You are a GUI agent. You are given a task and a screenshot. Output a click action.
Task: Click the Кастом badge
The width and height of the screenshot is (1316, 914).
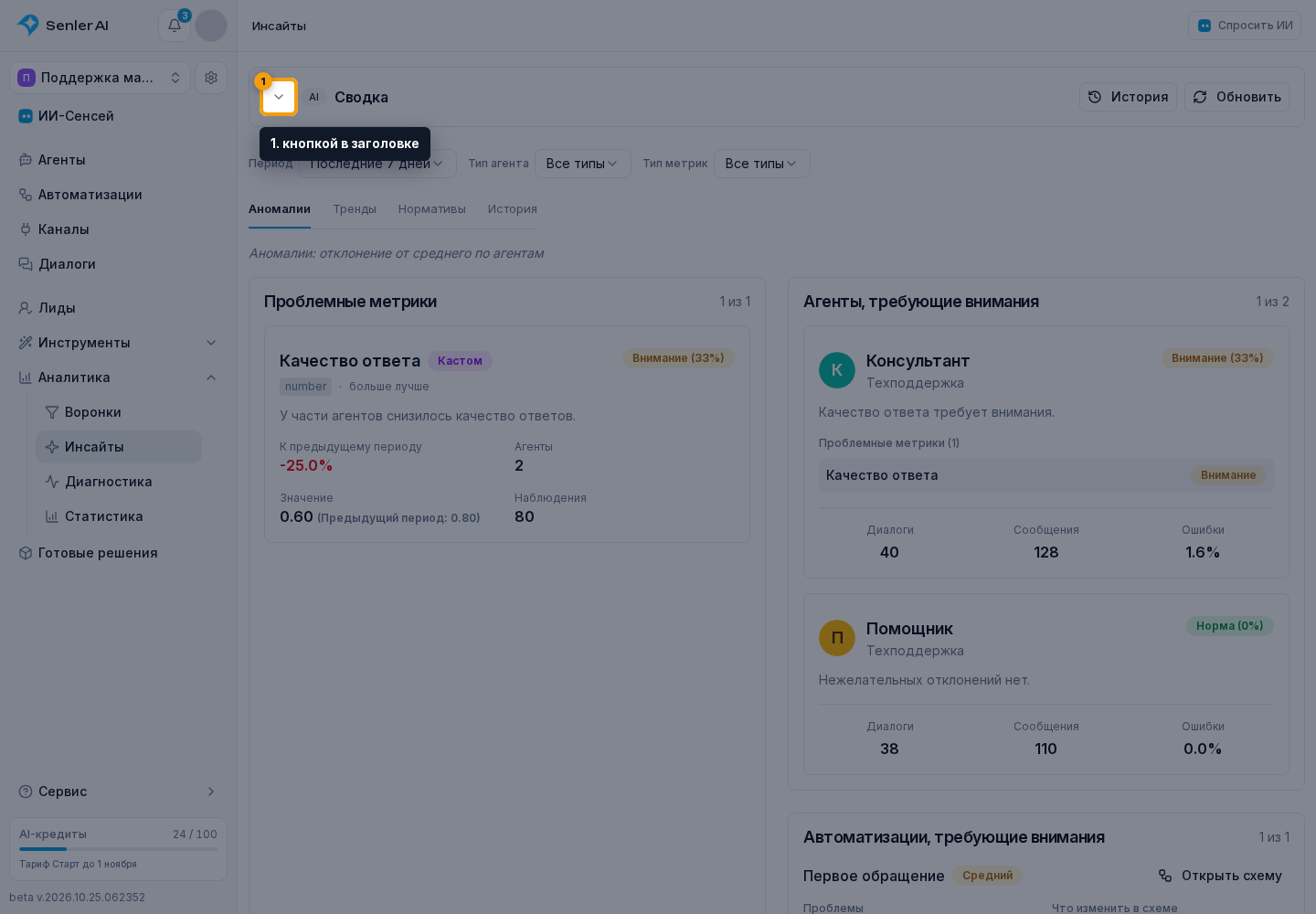pos(460,361)
